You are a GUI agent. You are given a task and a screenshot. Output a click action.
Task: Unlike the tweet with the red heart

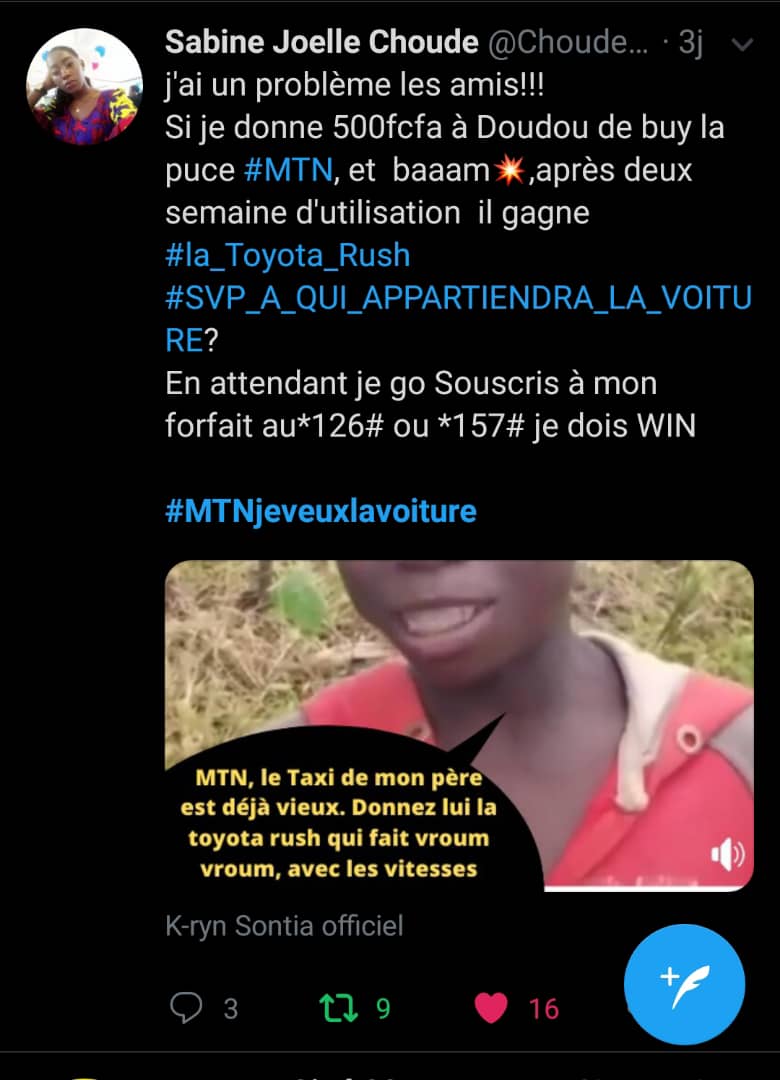tap(491, 1008)
